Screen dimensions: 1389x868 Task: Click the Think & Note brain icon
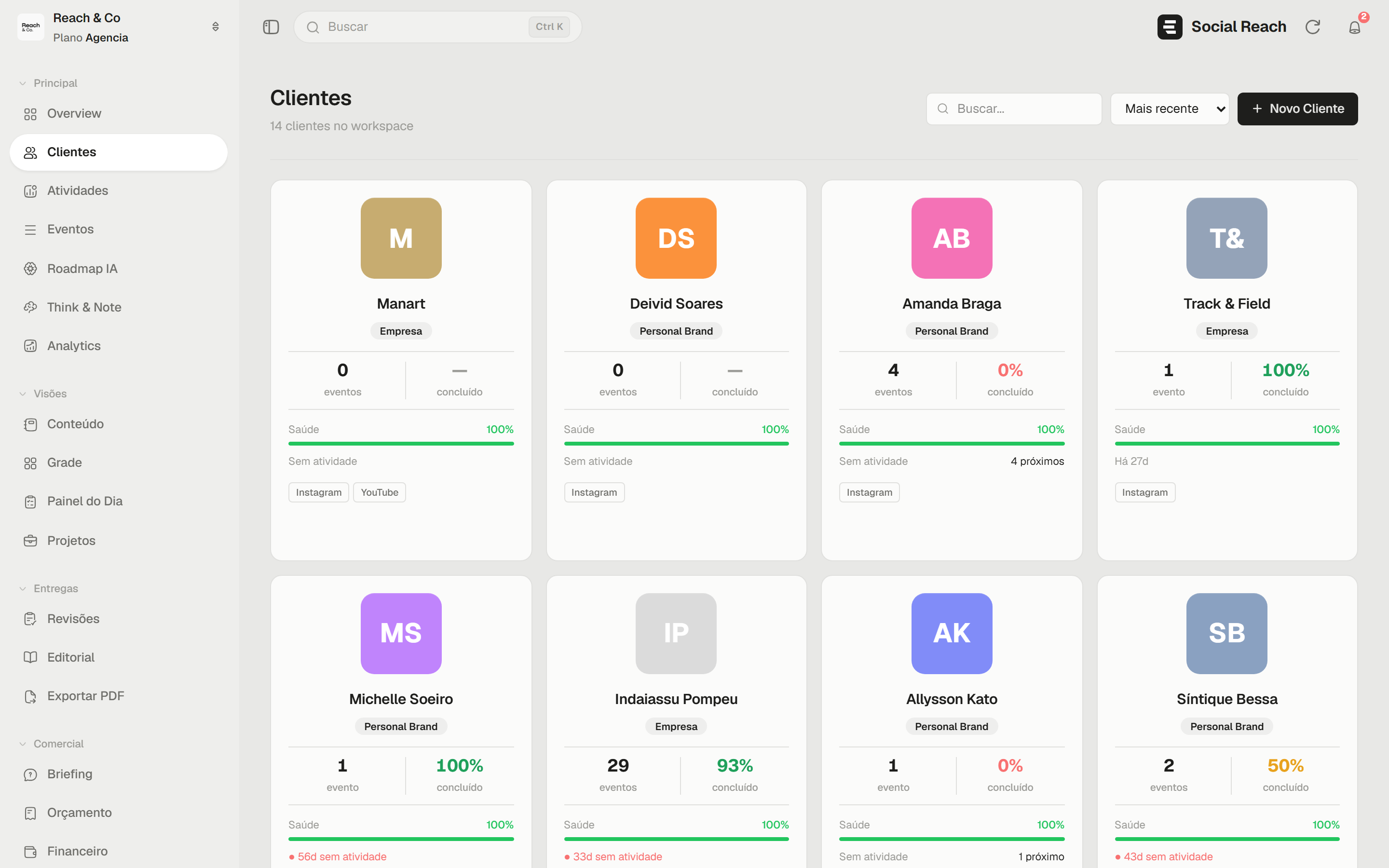(30, 307)
